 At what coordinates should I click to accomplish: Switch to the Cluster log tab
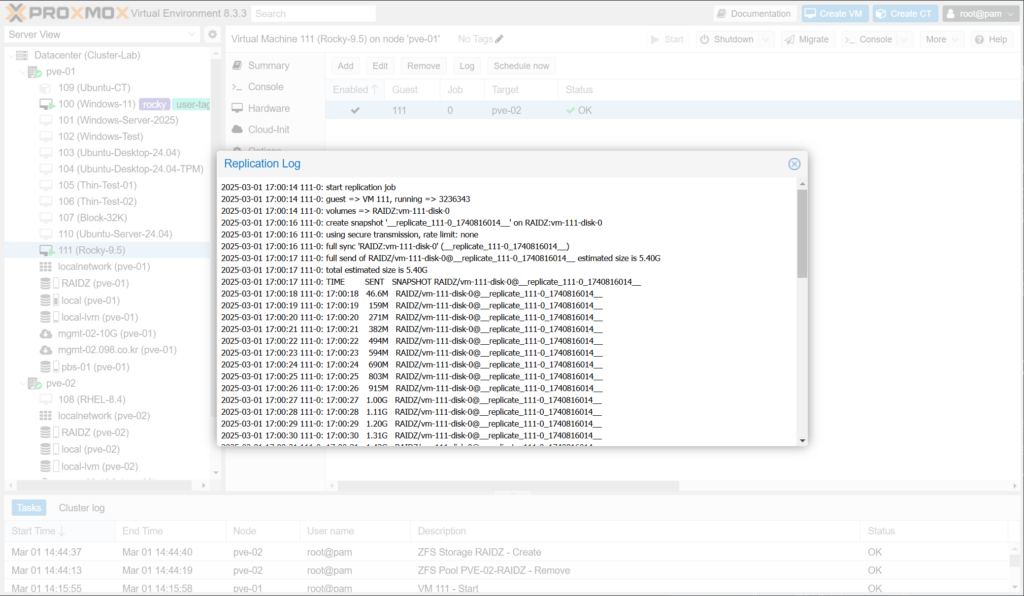pos(81,508)
